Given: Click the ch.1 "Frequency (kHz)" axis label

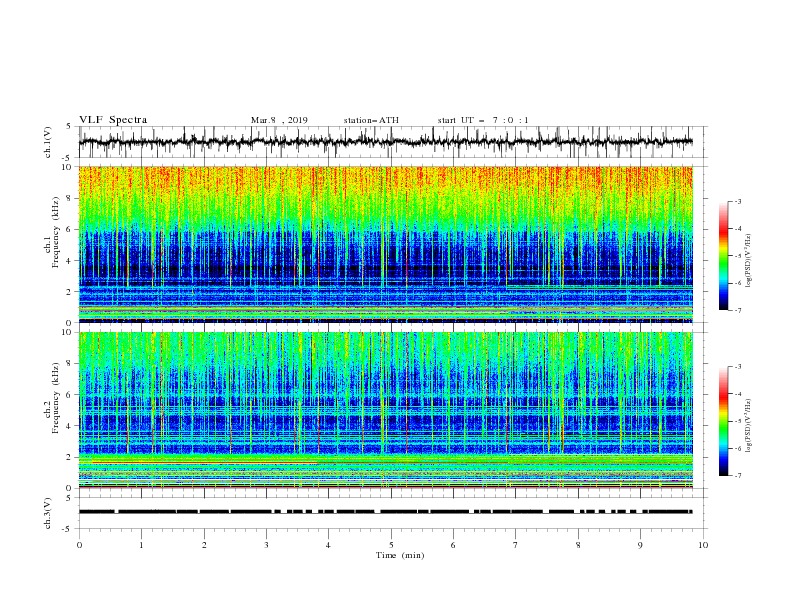Looking at the screenshot, I should coord(56,232).
